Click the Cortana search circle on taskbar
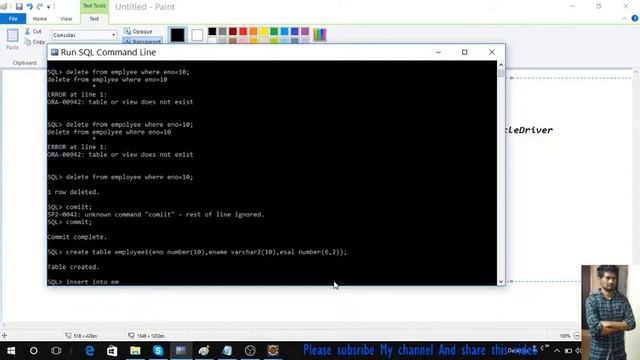The height and width of the screenshot is (360, 640). (x=33, y=350)
